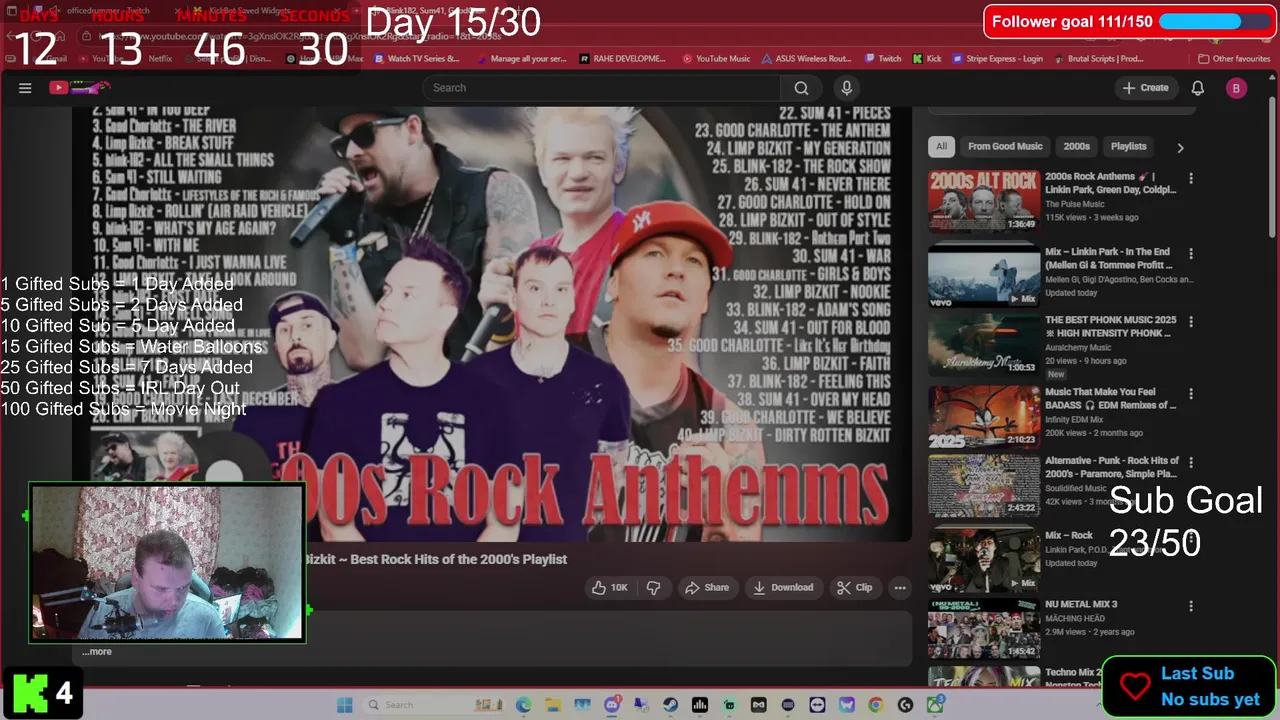Screen dimensions: 1280x720
Task: Open Discord from taskbar
Action: 612,705
